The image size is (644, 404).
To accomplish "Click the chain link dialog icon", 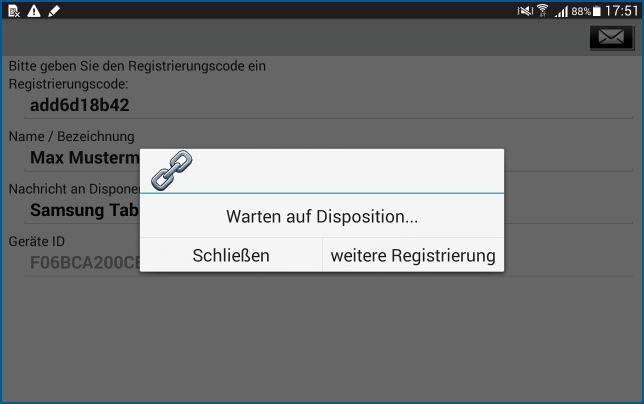I will point(171,171).
